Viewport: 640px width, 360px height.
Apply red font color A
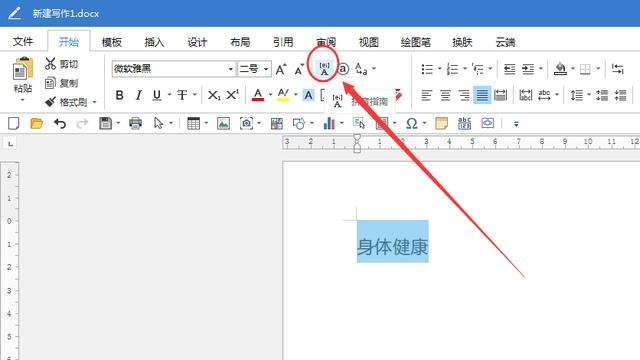click(x=258, y=96)
